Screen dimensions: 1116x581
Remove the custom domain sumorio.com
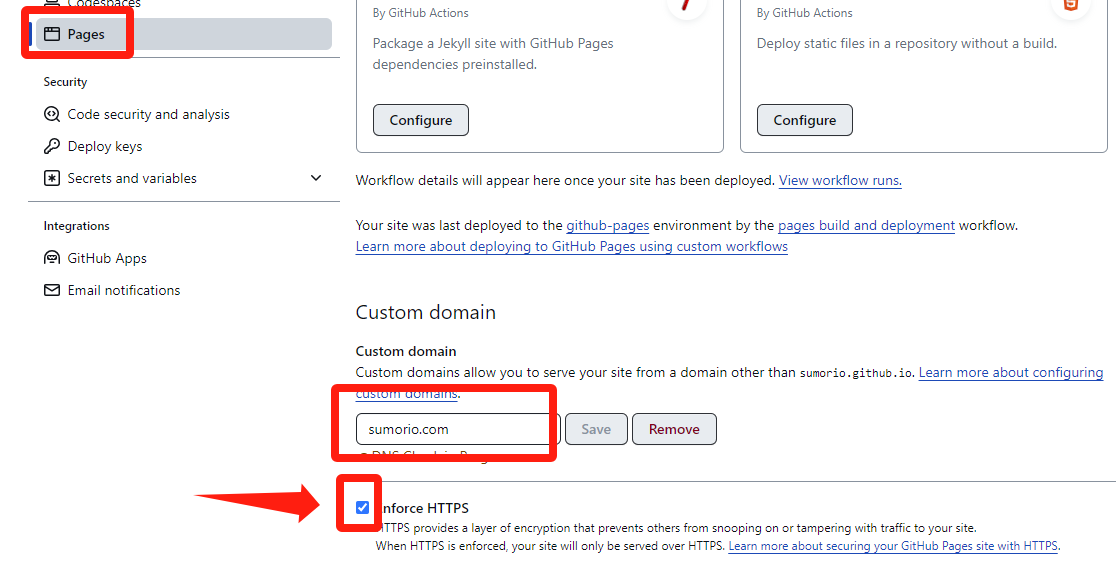point(674,429)
